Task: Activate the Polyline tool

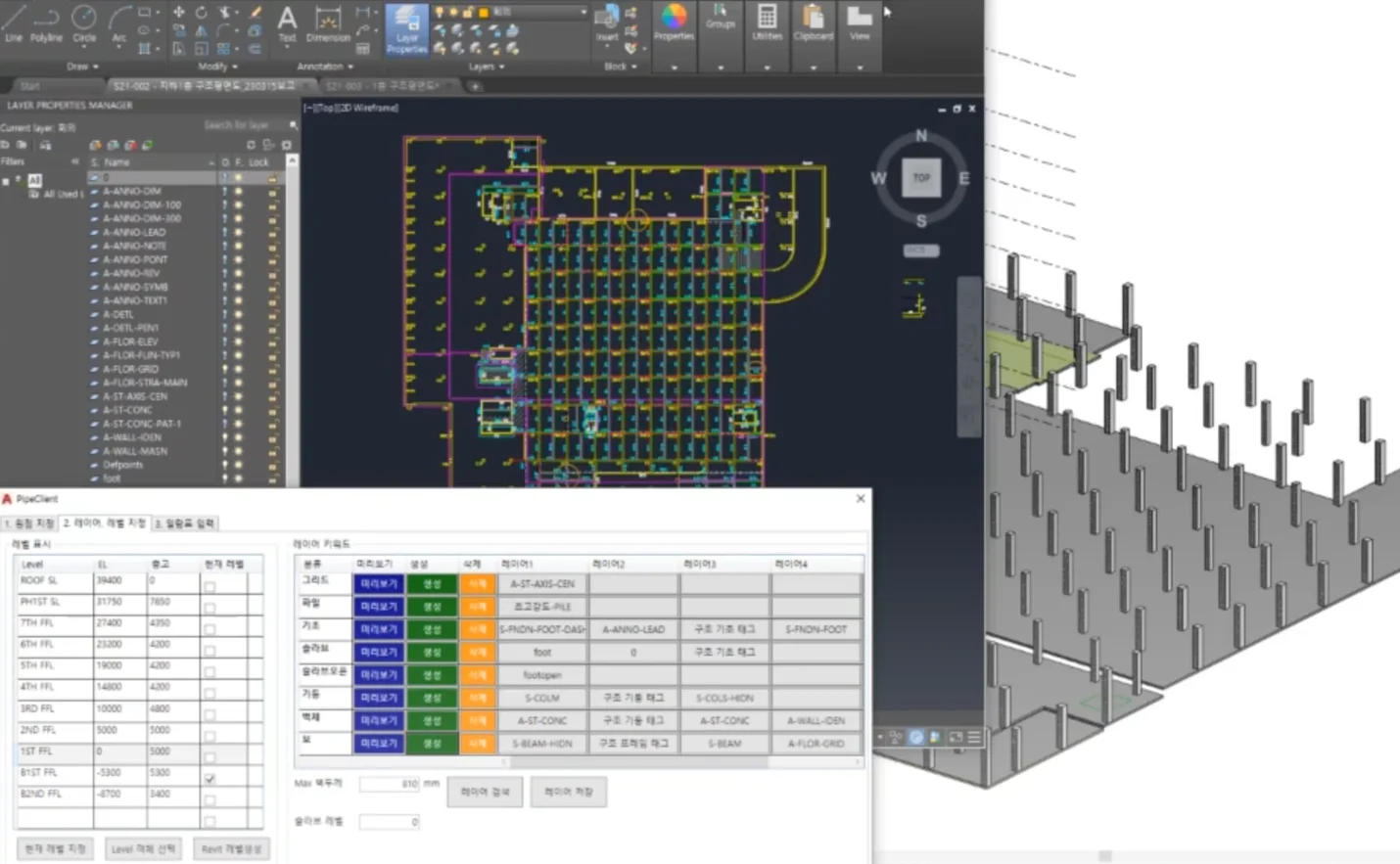Action: (46, 23)
